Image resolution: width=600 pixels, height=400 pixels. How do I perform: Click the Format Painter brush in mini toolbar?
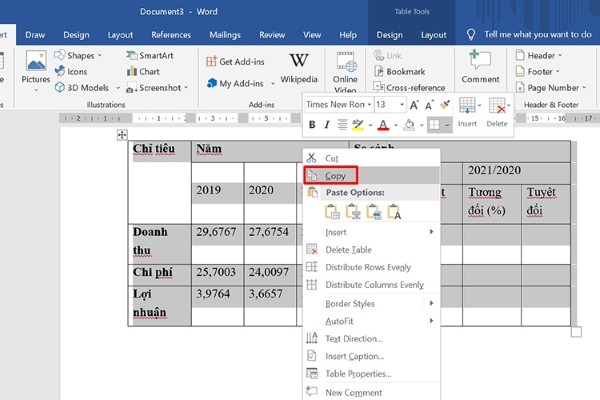(445, 104)
